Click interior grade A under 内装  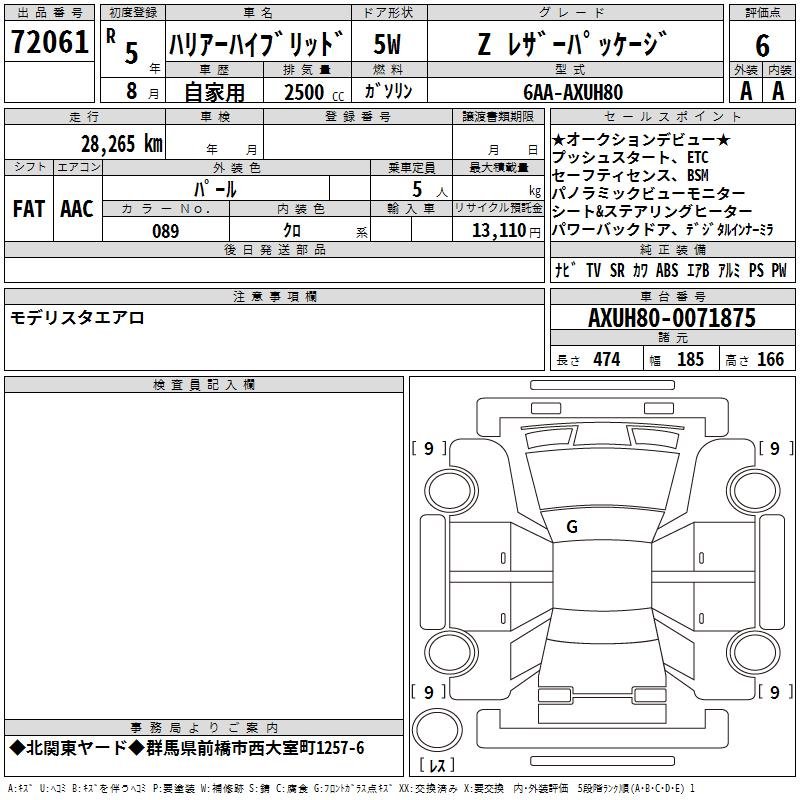(778, 91)
